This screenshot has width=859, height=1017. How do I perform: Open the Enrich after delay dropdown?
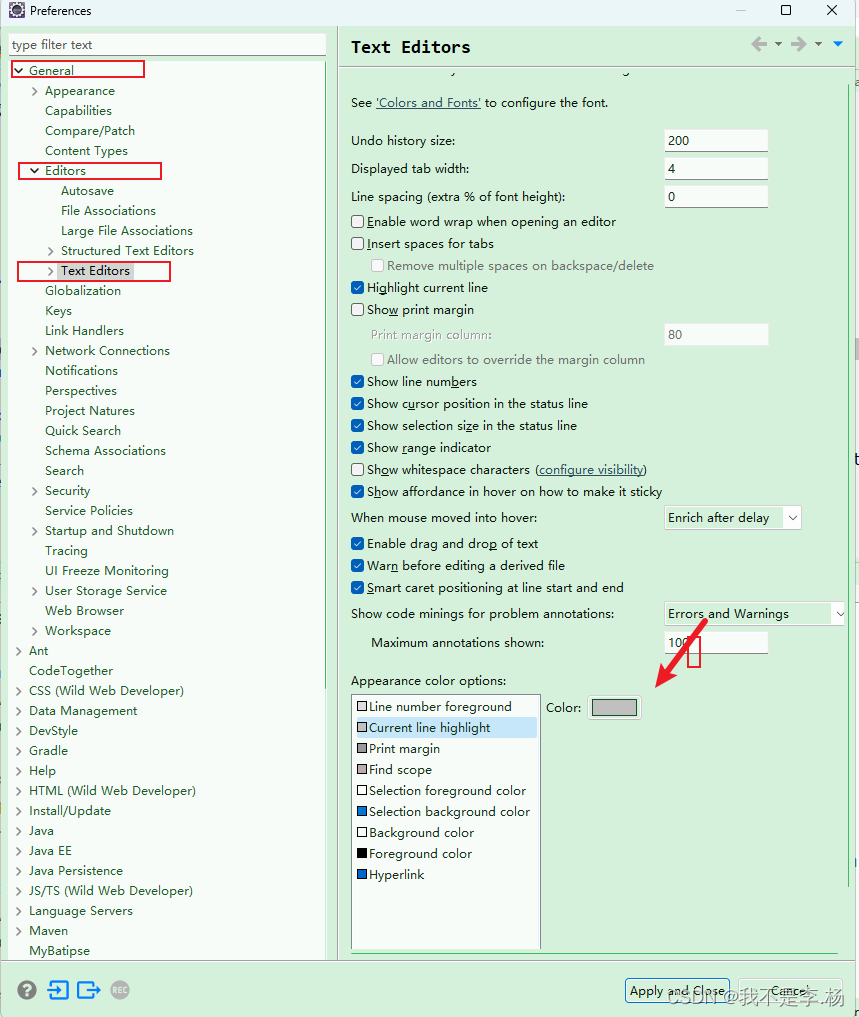(x=732, y=518)
